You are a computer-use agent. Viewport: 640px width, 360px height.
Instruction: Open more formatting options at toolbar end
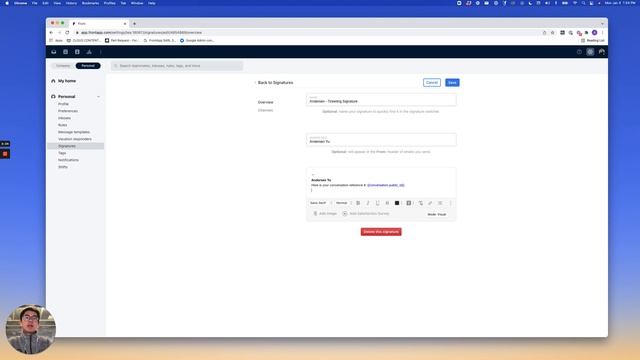(x=451, y=203)
